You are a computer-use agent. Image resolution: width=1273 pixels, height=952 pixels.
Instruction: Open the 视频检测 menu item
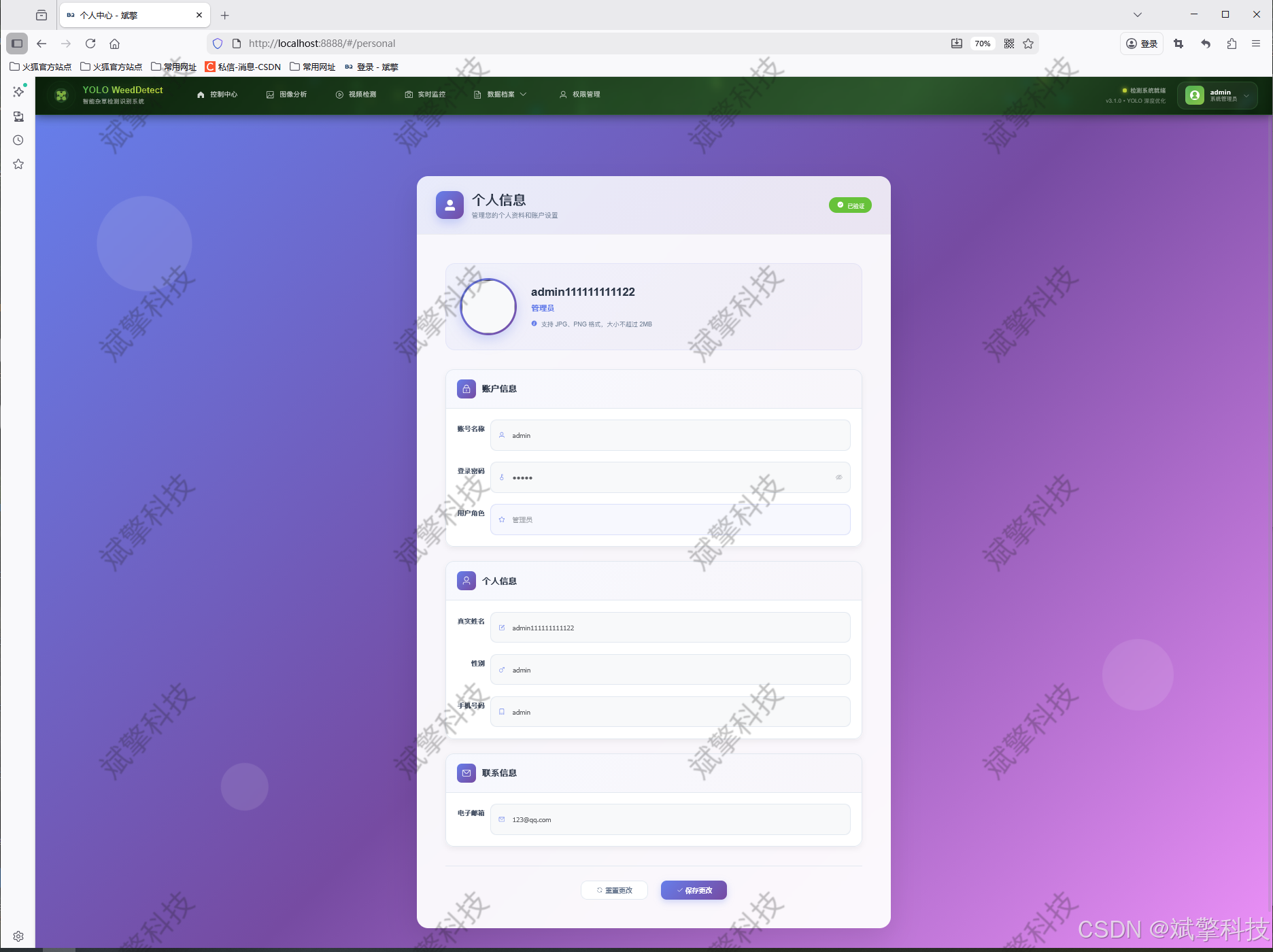(x=356, y=95)
